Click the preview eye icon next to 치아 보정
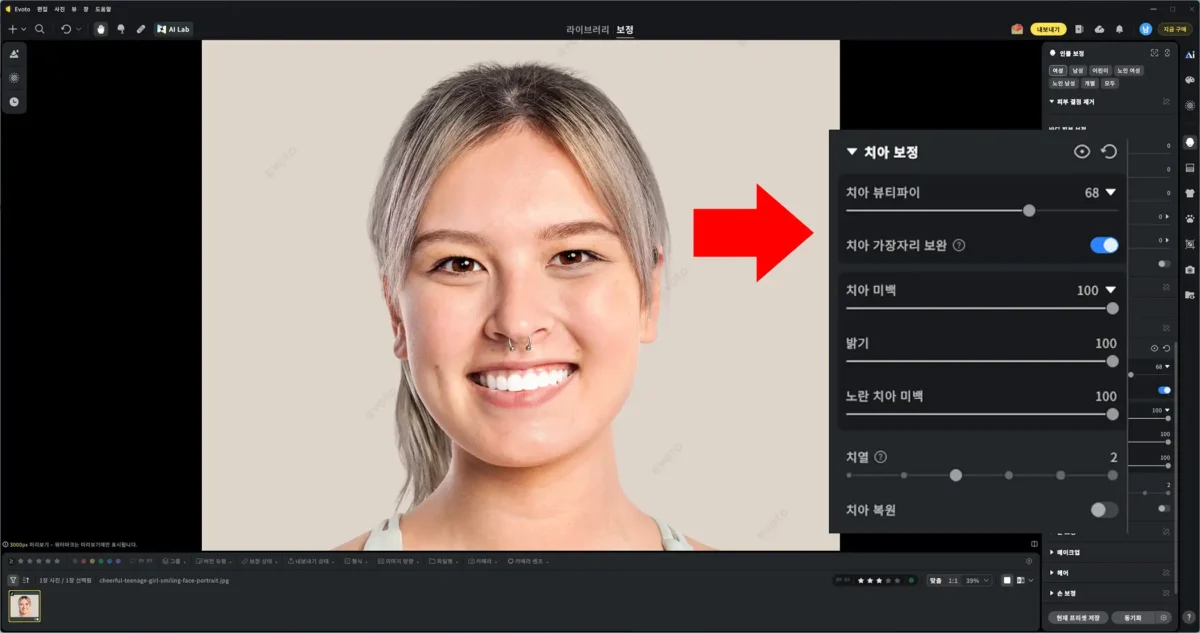 [1082, 151]
